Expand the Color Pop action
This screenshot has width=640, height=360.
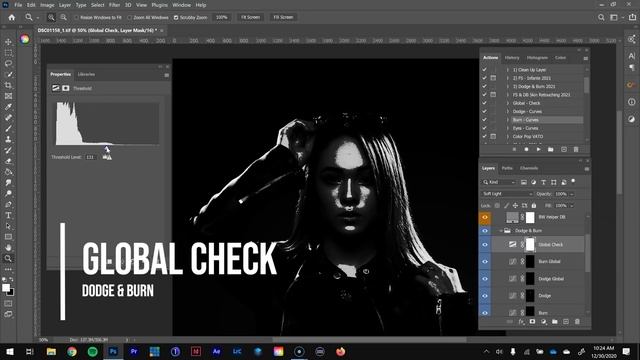[508, 136]
